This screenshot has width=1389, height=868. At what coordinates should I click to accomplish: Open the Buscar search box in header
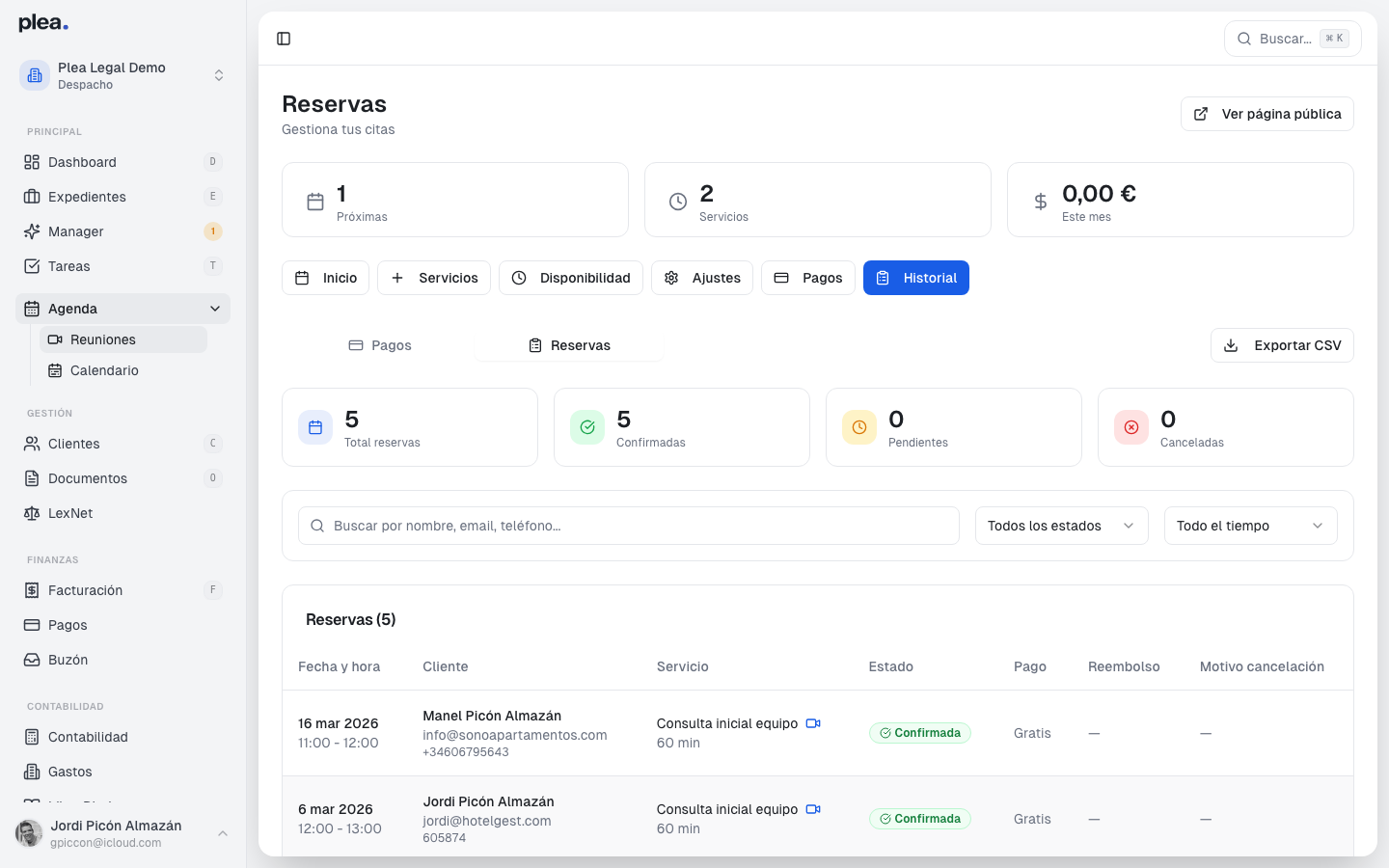1293,39
